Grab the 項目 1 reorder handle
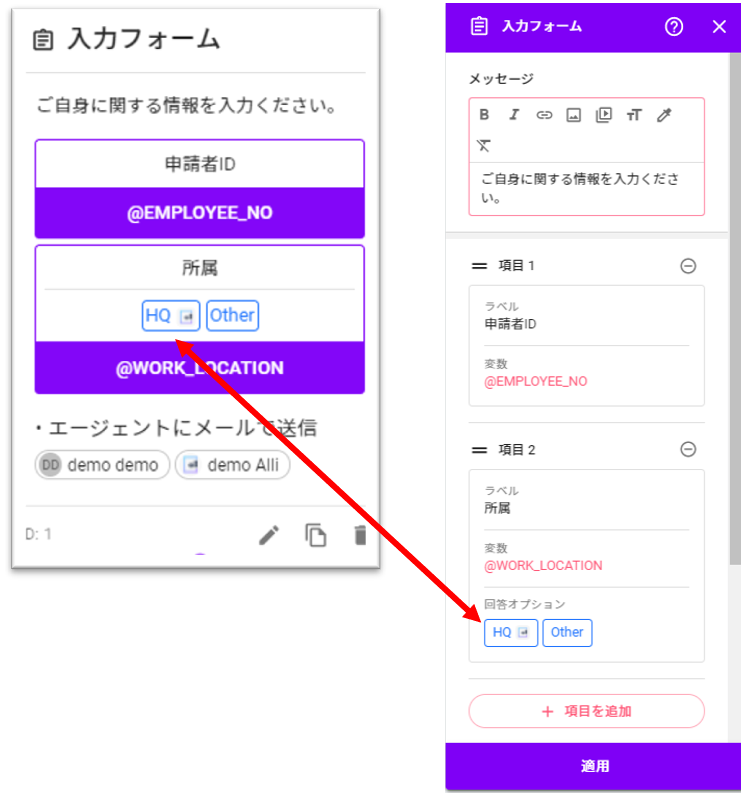The height and width of the screenshot is (793, 741). (x=479, y=266)
